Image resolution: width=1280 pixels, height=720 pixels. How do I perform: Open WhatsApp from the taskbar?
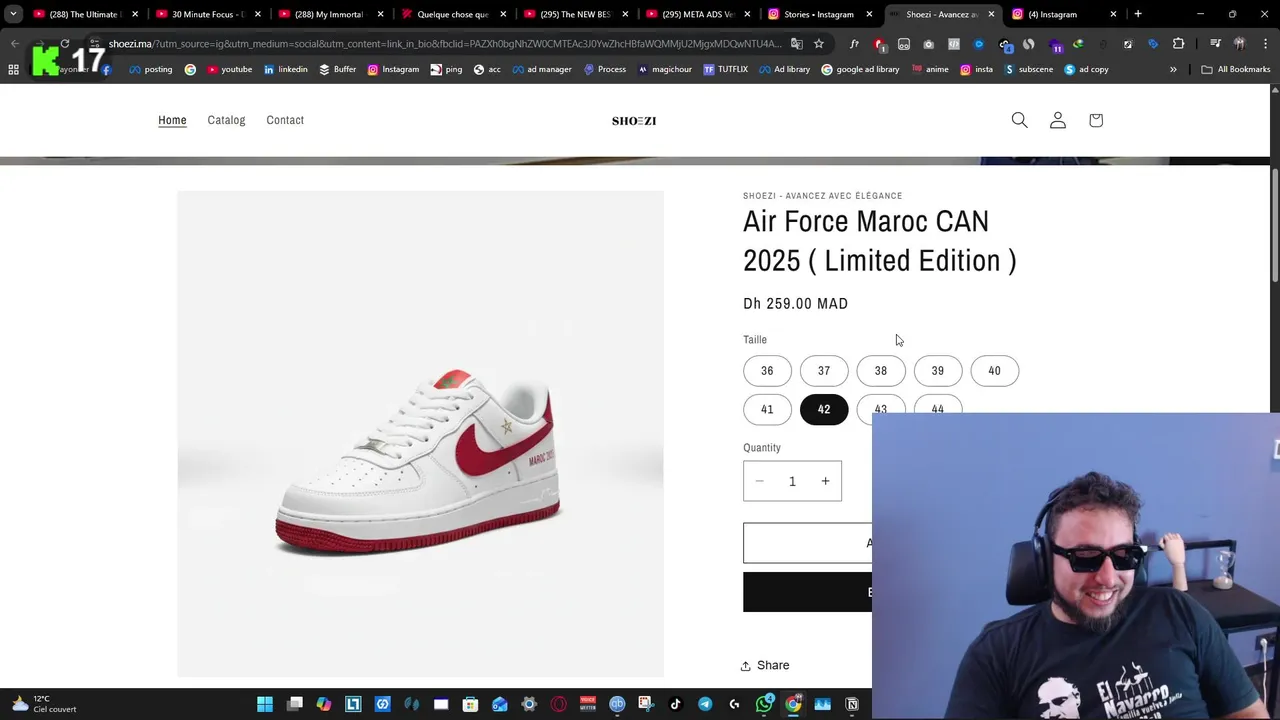(764, 704)
